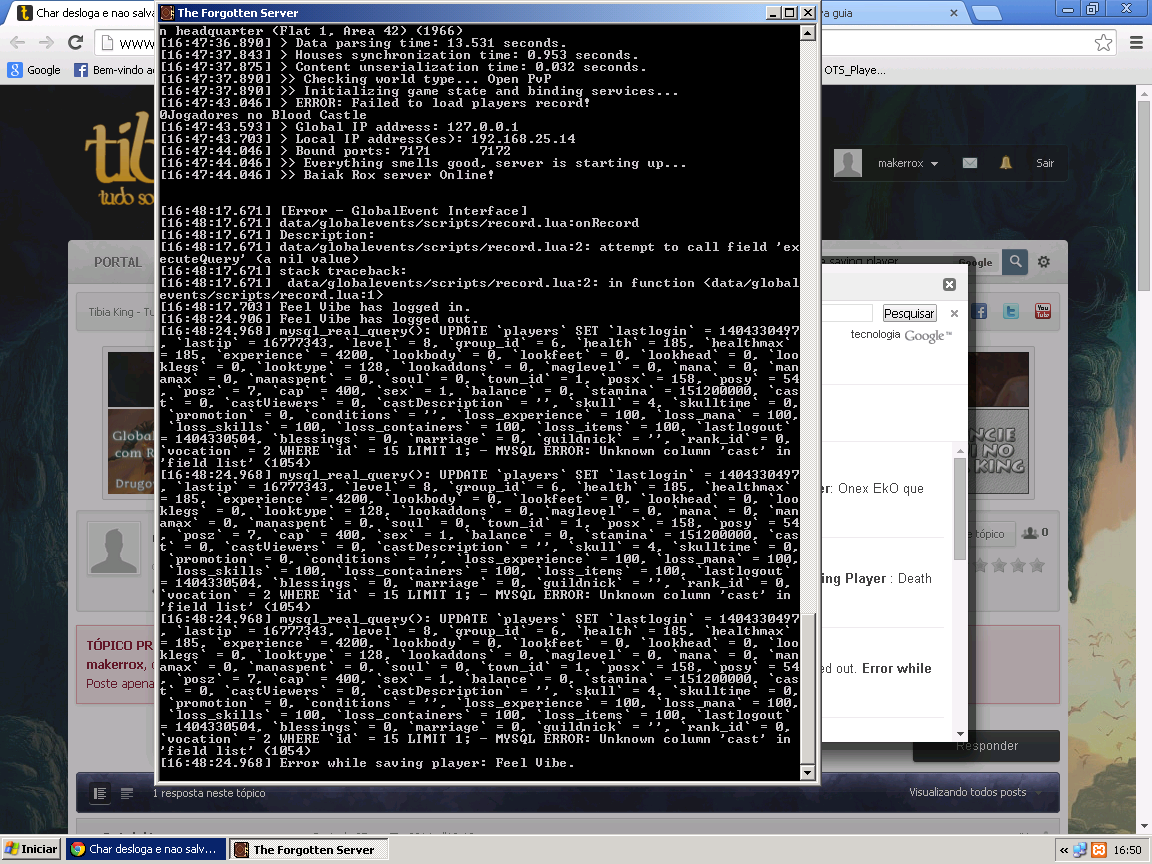The width and height of the screenshot is (1152, 864).
Task: Bookmark this page with the star icon
Action: (1103, 43)
